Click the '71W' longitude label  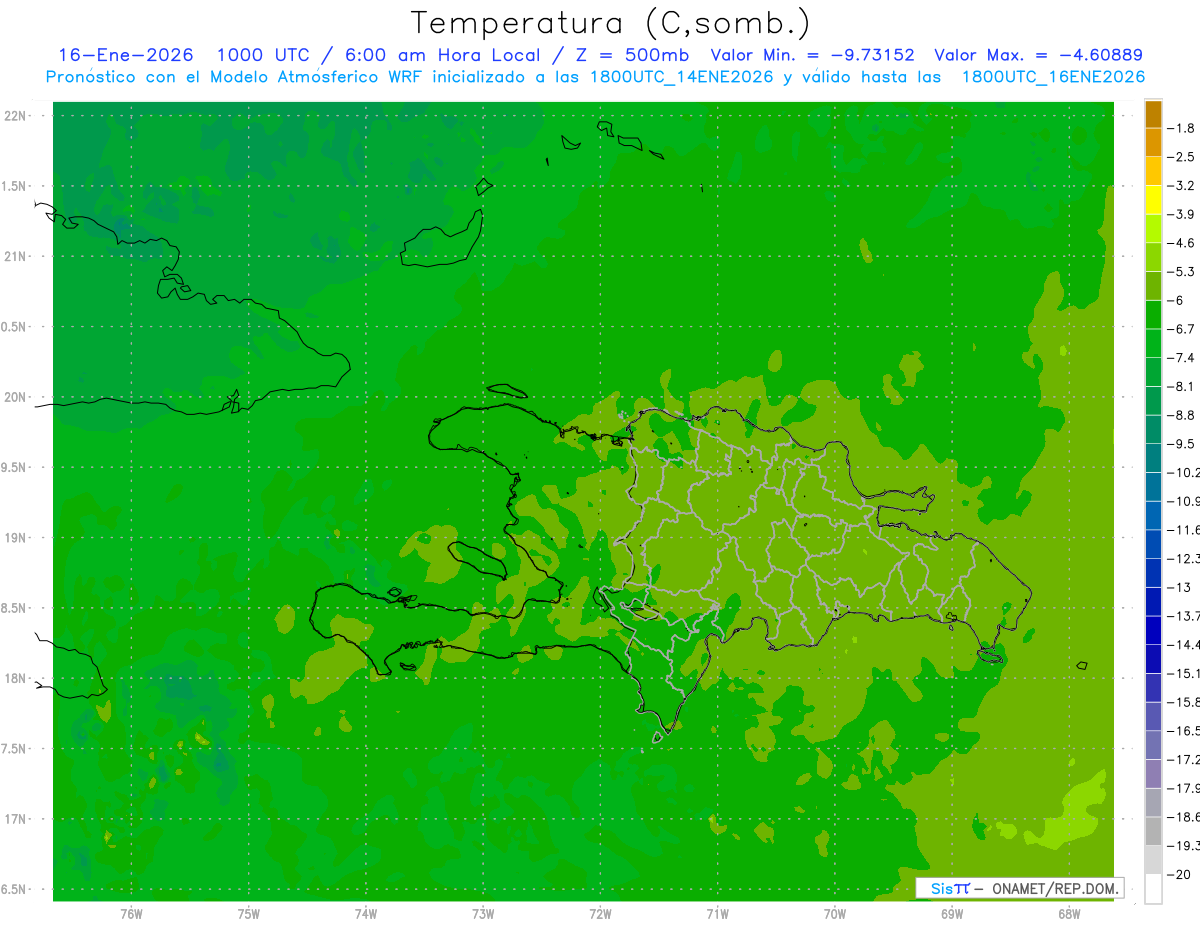717,914
